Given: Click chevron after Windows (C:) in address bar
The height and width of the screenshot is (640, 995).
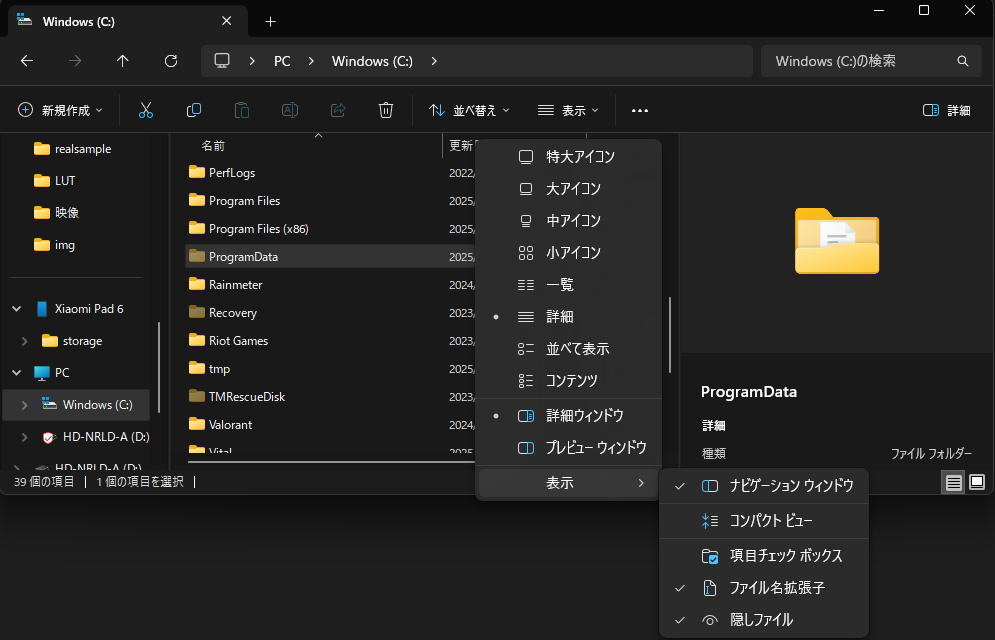Looking at the screenshot, I should click(x=434, y=61).
